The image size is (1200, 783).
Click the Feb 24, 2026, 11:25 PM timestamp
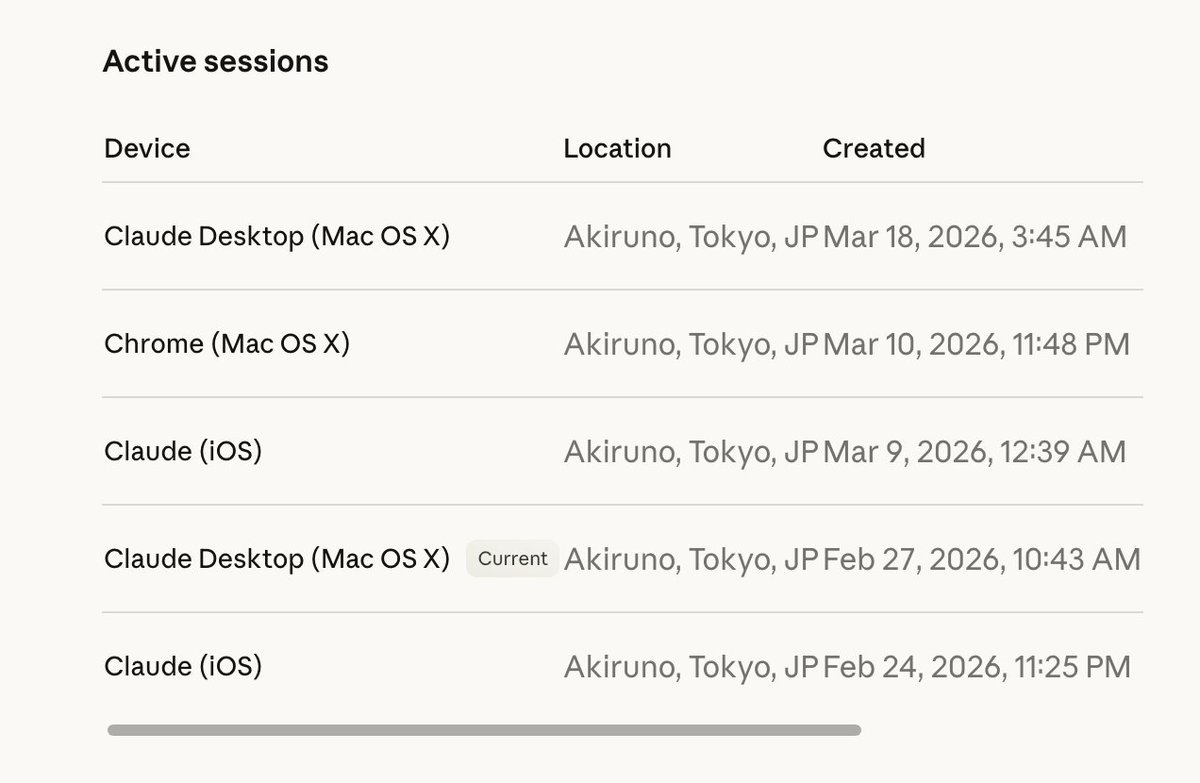click(x=977, y=667)
